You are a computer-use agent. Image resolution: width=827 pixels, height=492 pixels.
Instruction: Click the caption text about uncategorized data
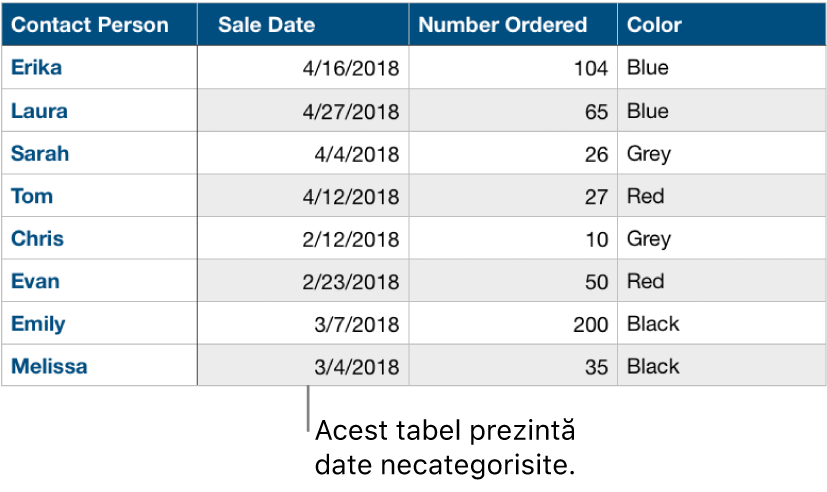tap(446, 449)
